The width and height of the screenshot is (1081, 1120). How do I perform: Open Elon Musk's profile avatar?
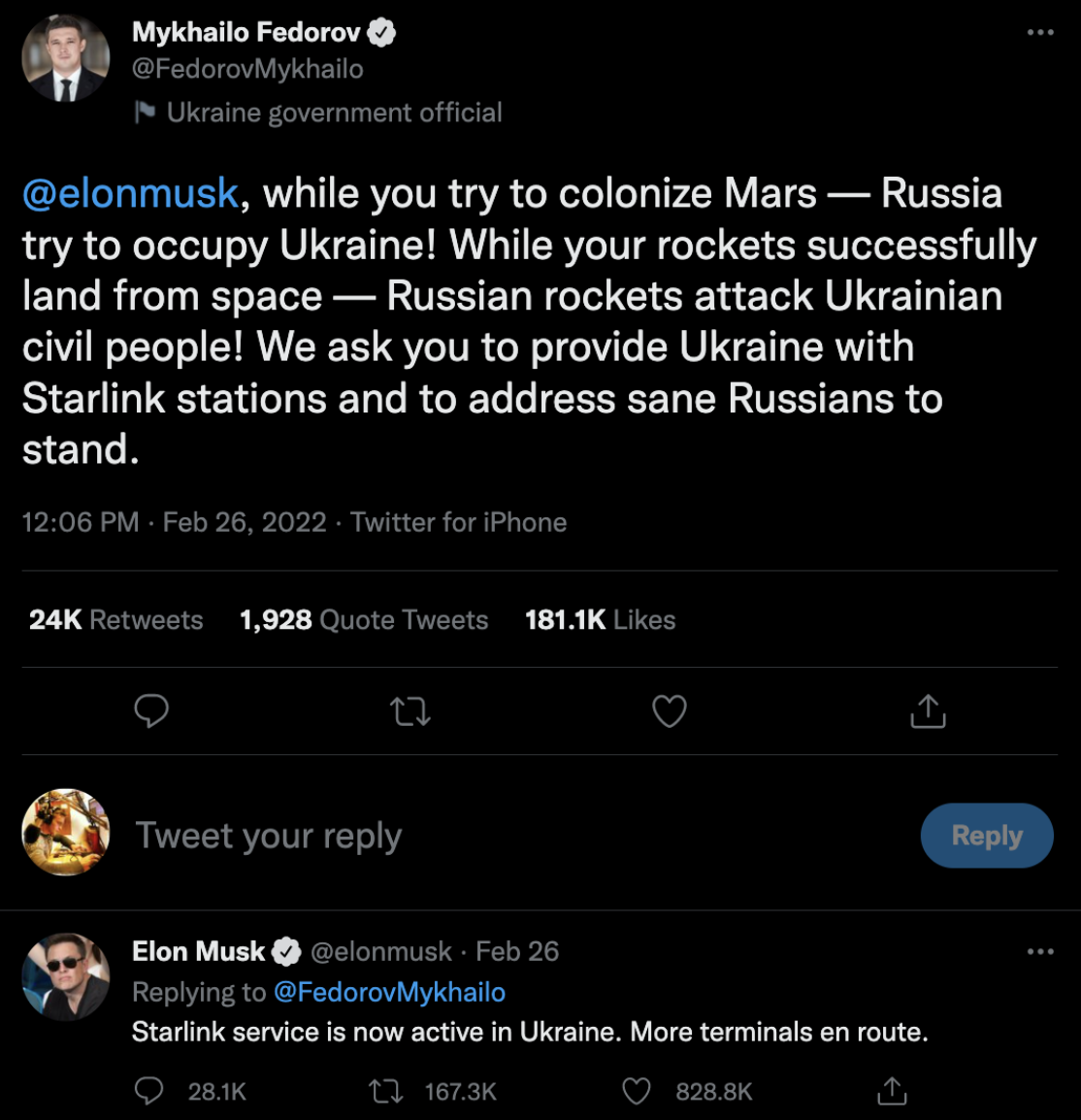[66, 976]
